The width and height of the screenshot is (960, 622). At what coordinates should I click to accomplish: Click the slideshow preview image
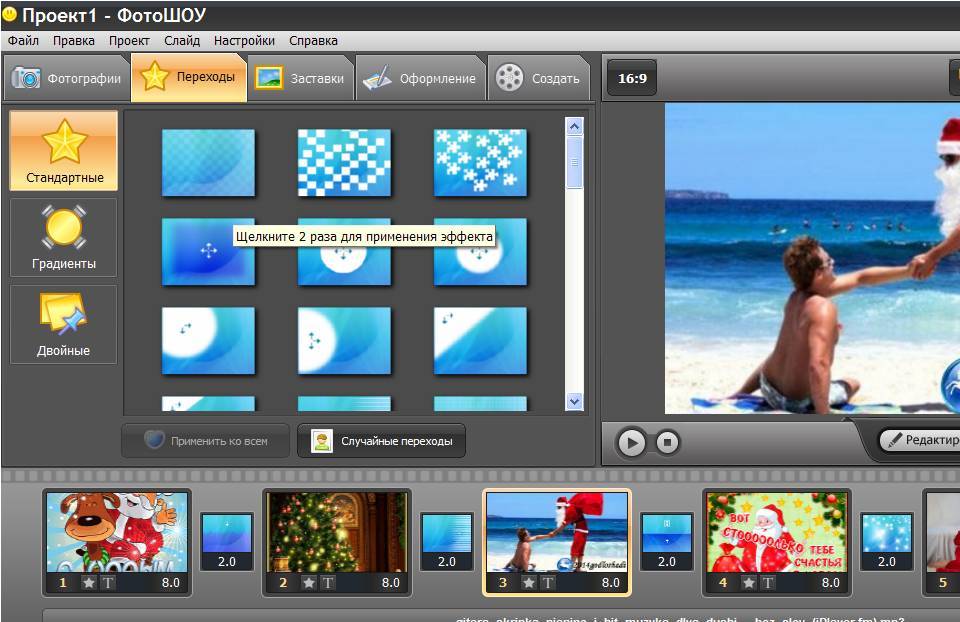coord(812,258)
